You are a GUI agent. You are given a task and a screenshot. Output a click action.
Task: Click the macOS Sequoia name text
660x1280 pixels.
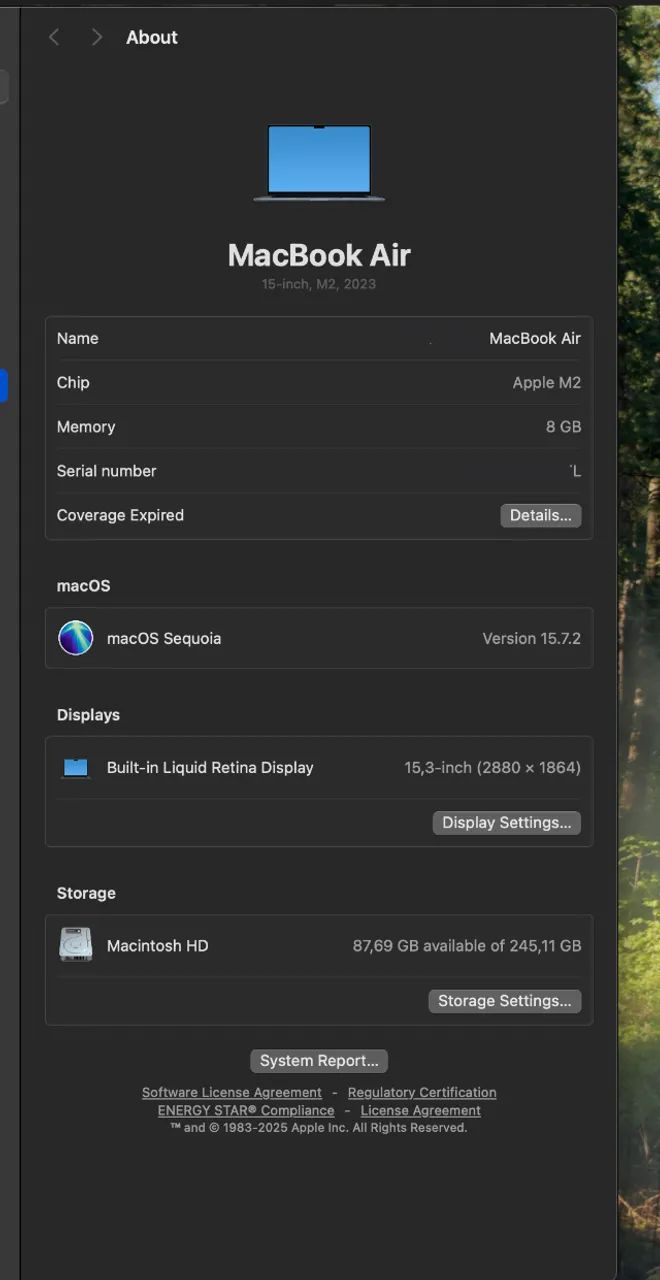coord(164,638)
